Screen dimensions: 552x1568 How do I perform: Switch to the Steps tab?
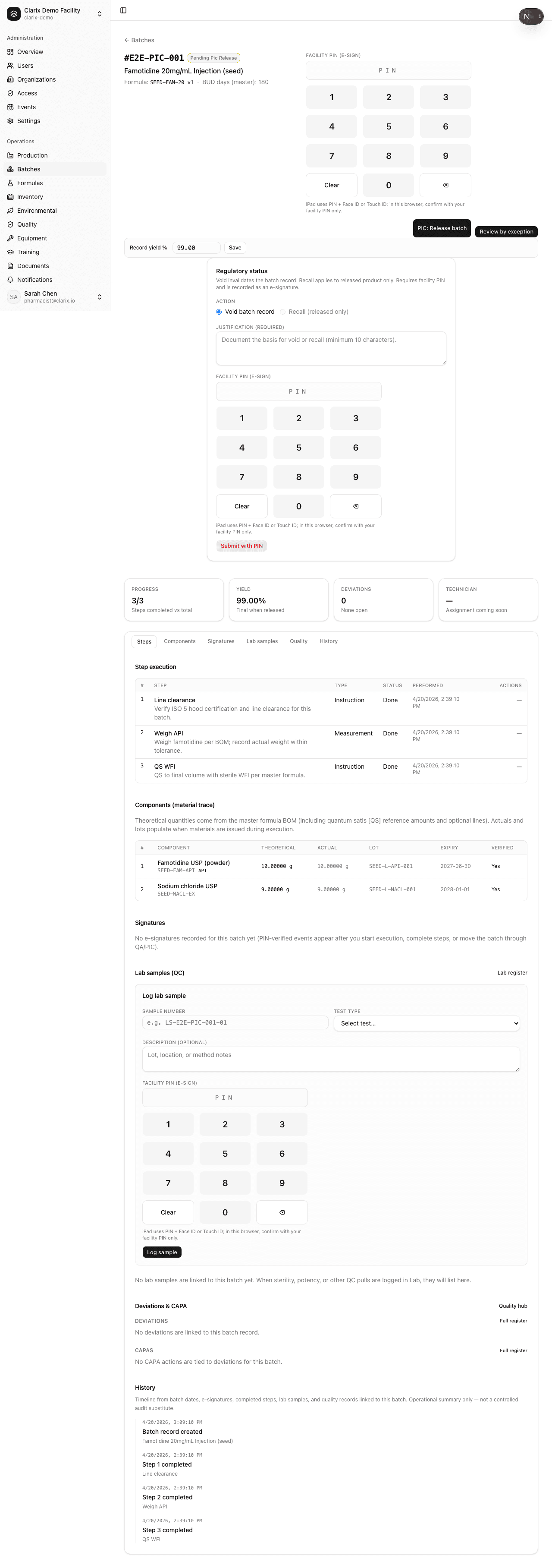pyautogui.click(x=144, y=641)
